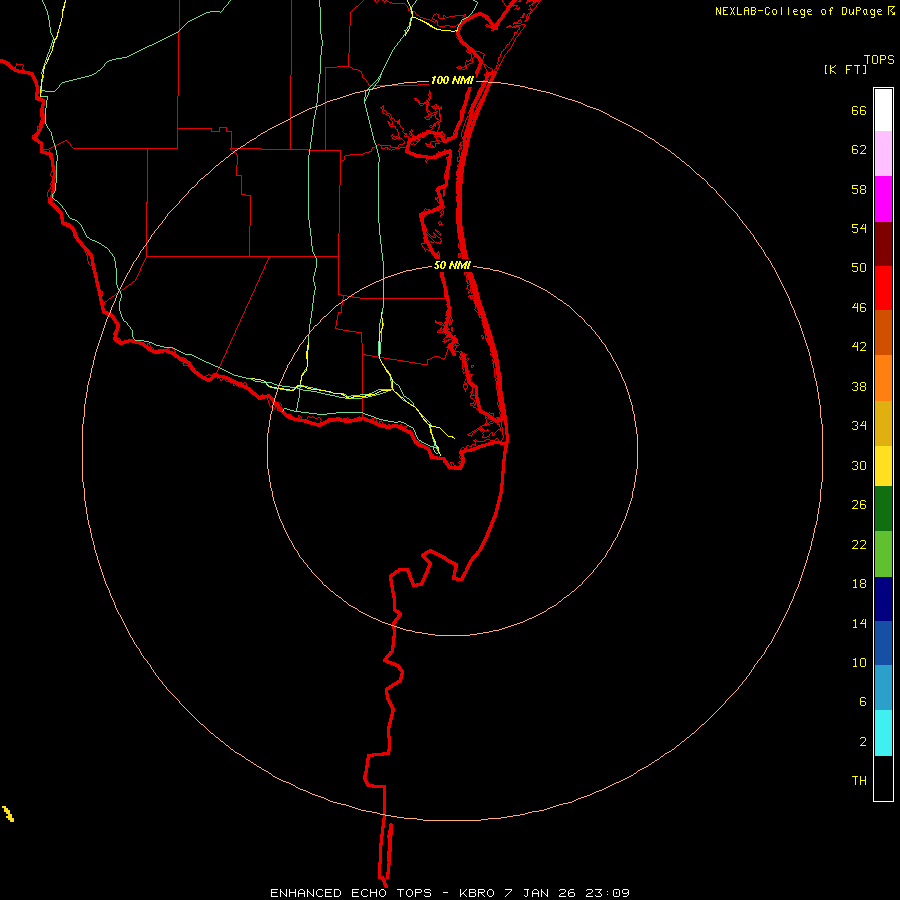The height and width of the screenshot is (900, 900).
Task: Click the 7 JAN 26 date stamp
Action: [540, 893]
